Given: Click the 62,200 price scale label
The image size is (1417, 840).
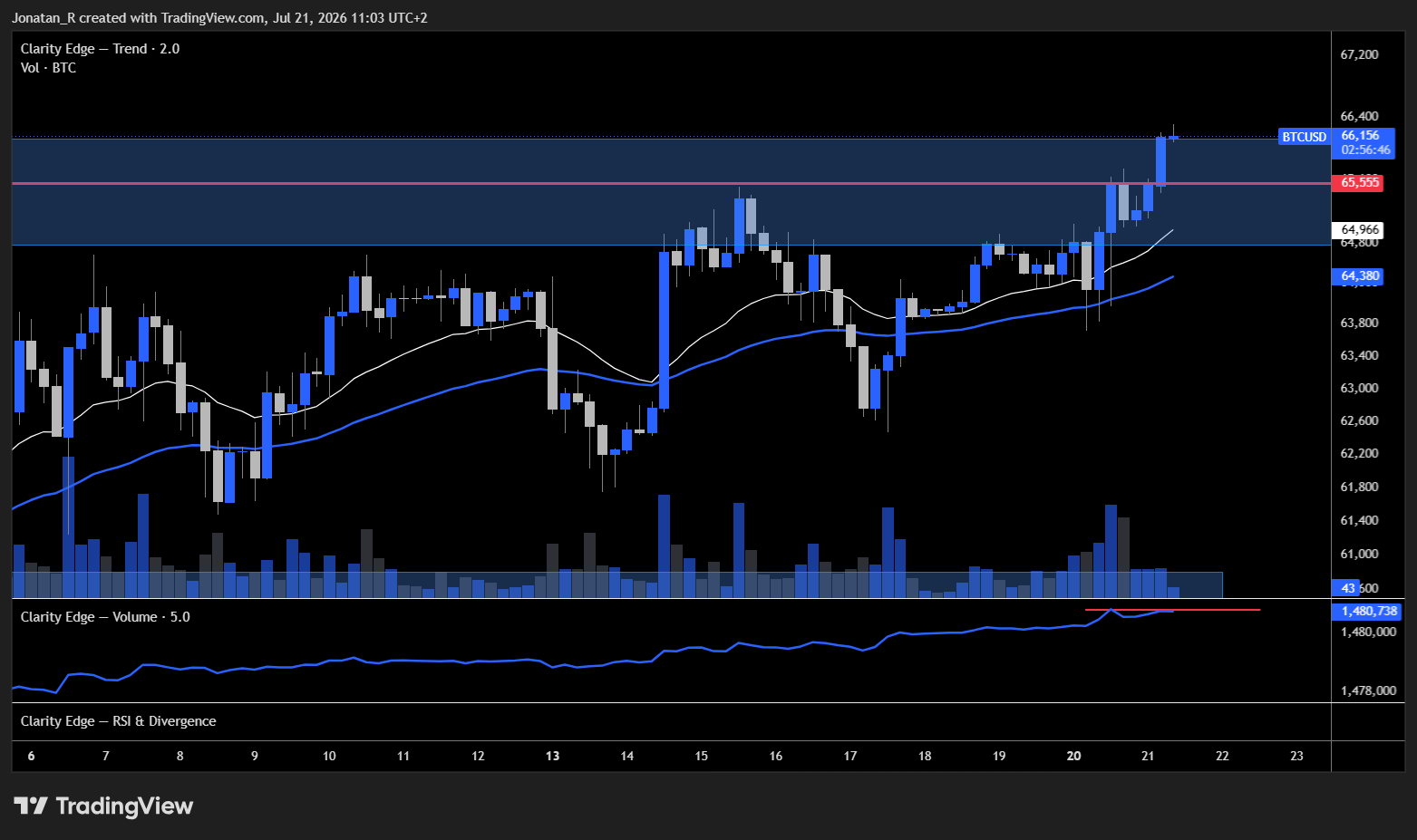Looking at the screenshot, I should tap(1359, 453).
